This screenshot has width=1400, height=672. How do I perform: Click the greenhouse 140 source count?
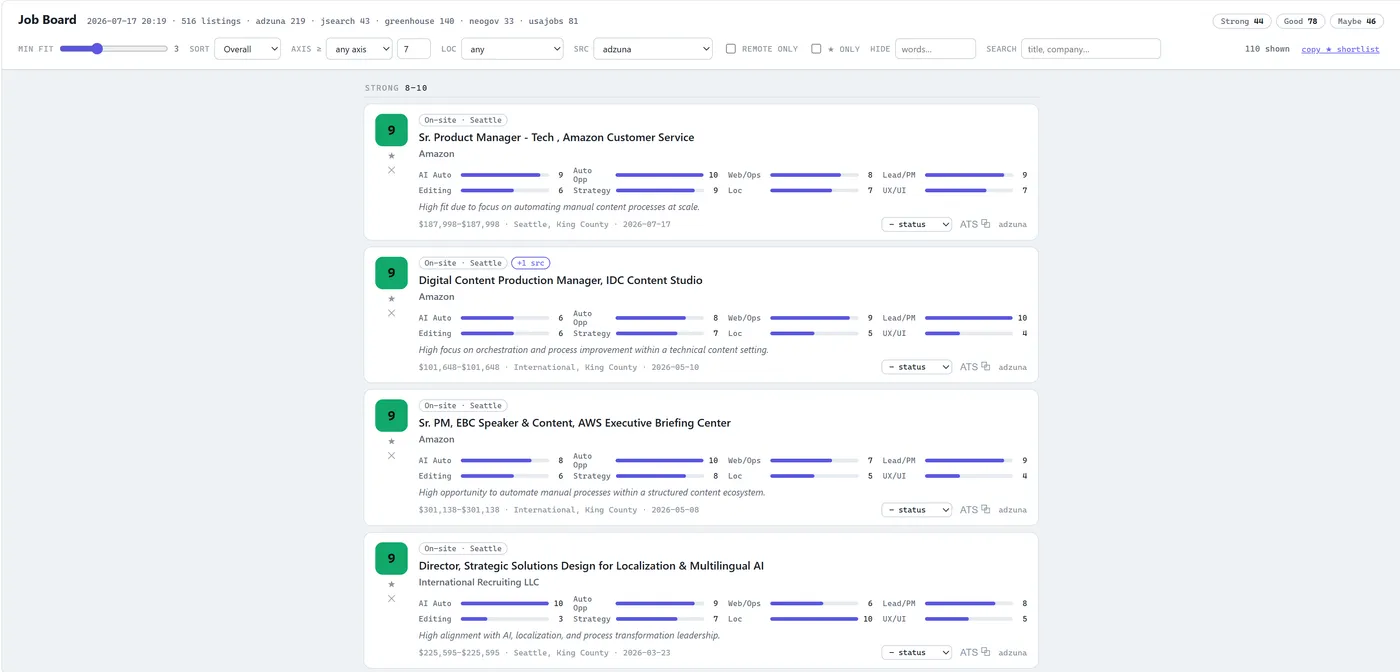(x=419, y=21)
